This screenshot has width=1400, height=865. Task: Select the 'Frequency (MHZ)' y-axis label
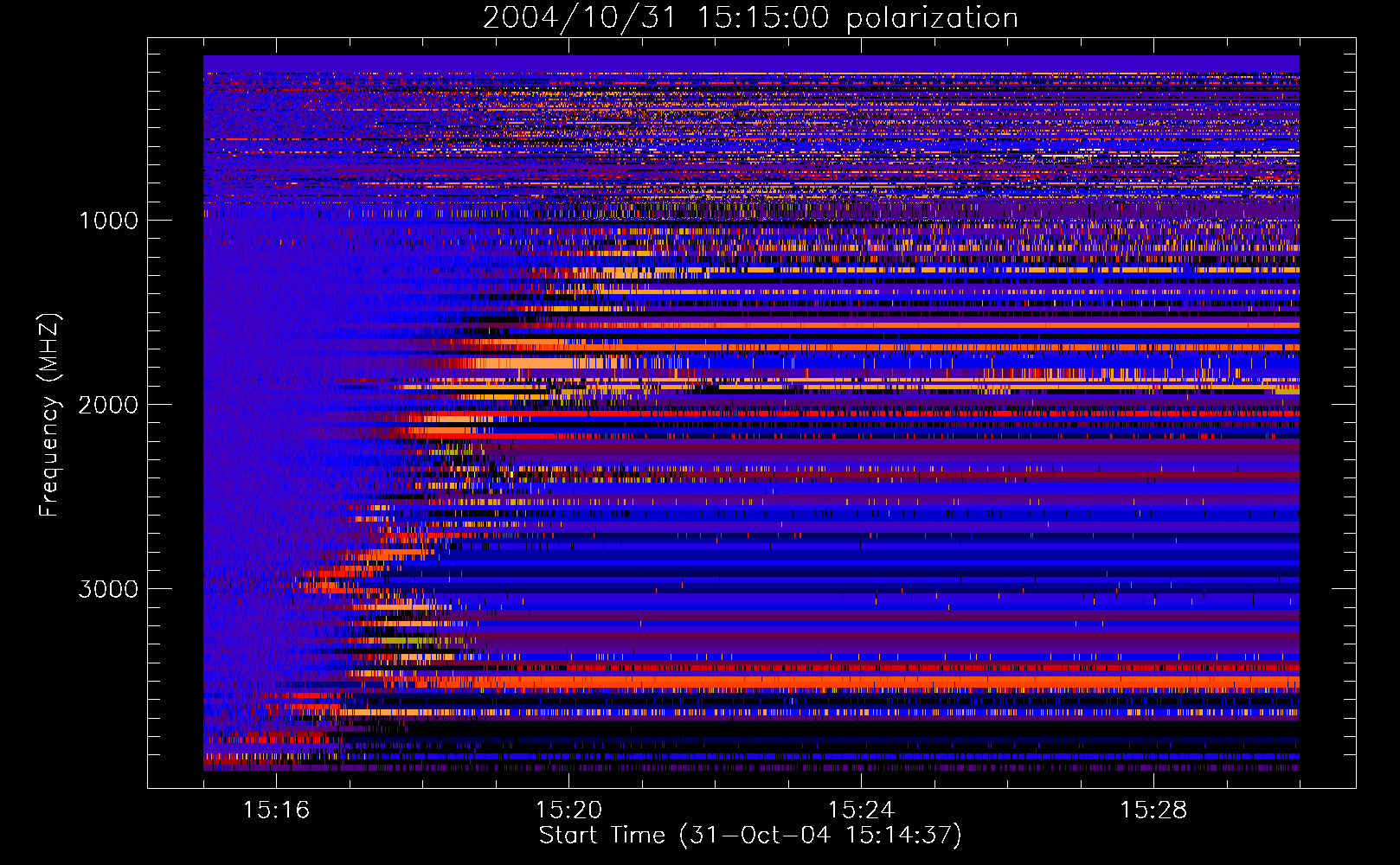[49, 415]
